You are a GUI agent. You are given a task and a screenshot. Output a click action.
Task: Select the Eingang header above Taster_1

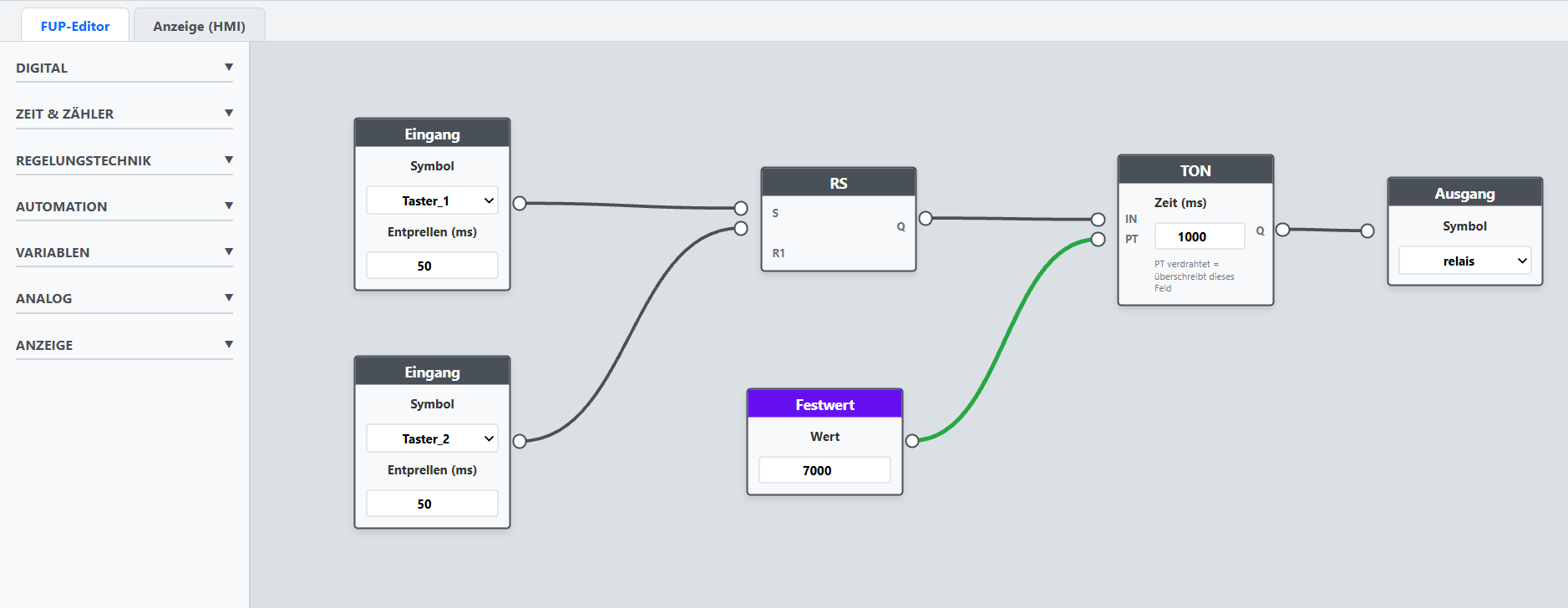pyautogui.click(x=432, y=134)
